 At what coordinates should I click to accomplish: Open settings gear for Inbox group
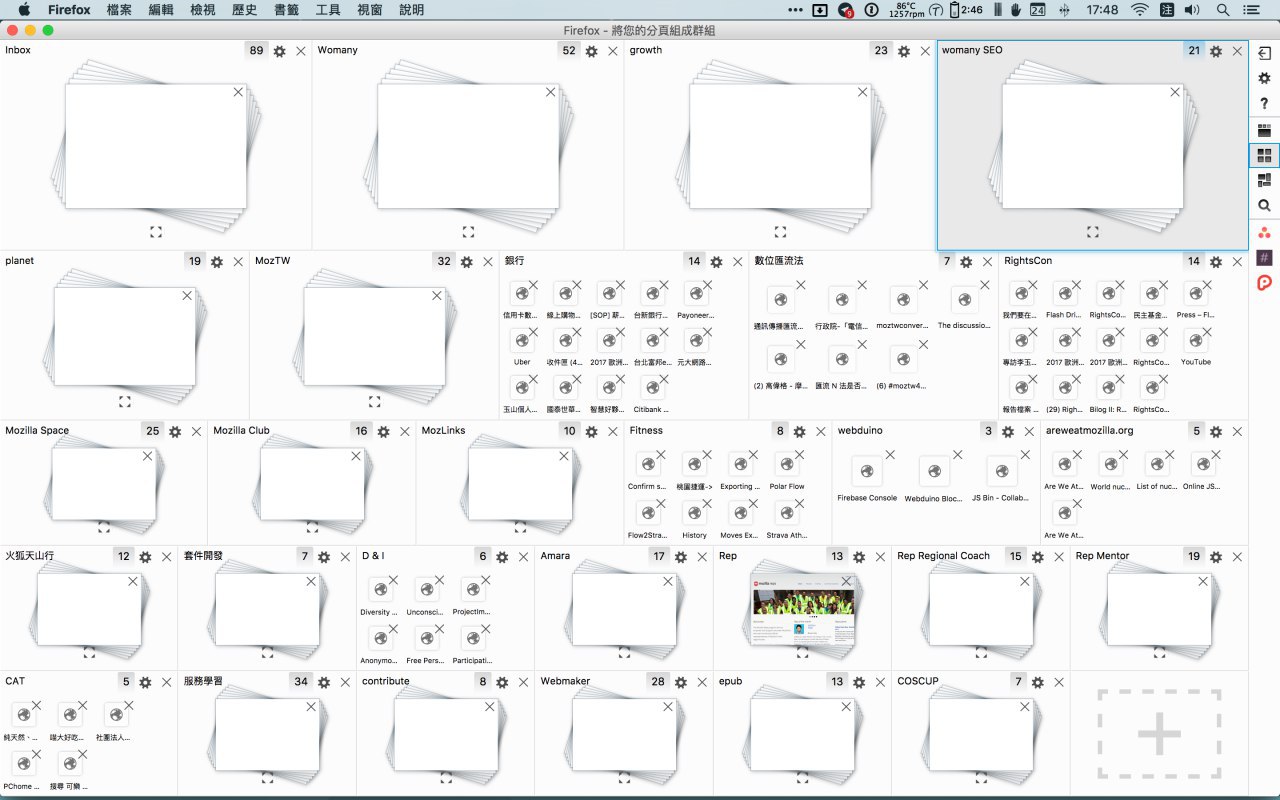pos(280,51)
